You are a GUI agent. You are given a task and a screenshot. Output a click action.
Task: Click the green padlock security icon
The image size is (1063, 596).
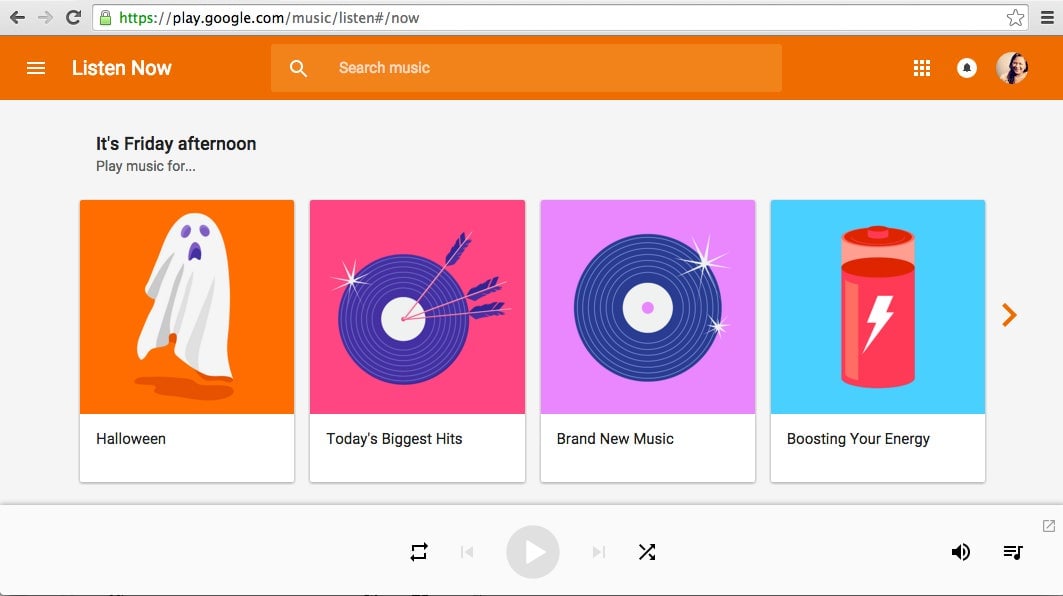(105, 18)
